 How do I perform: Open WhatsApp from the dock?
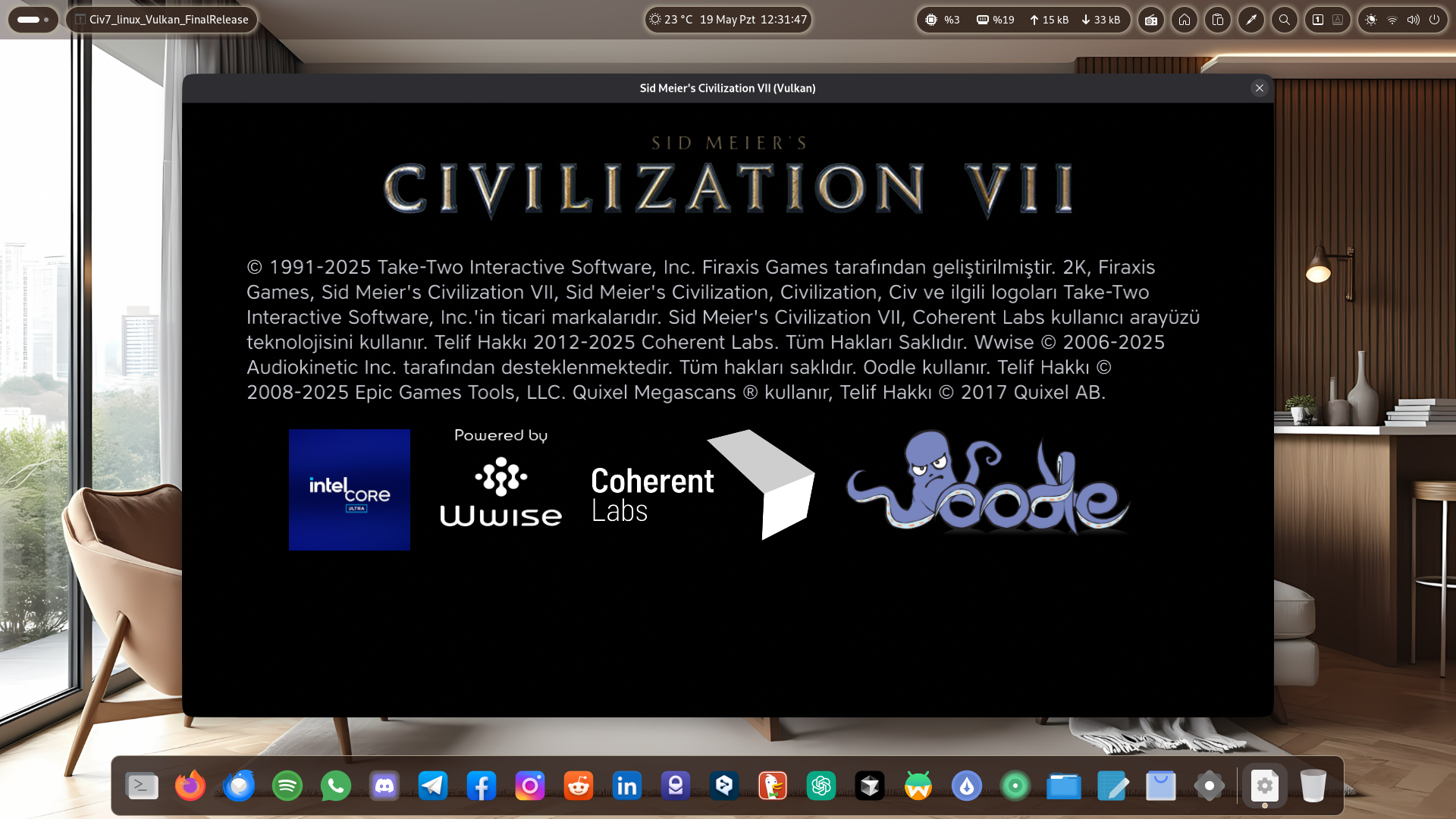336,786
